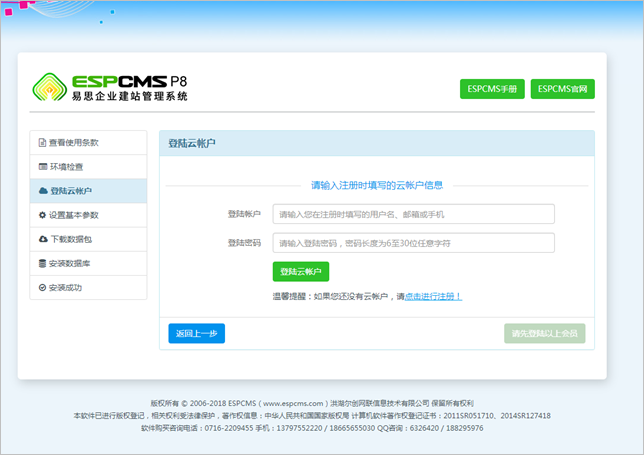Select 登陆云帐户 in the sidebar

click(88, 191)
